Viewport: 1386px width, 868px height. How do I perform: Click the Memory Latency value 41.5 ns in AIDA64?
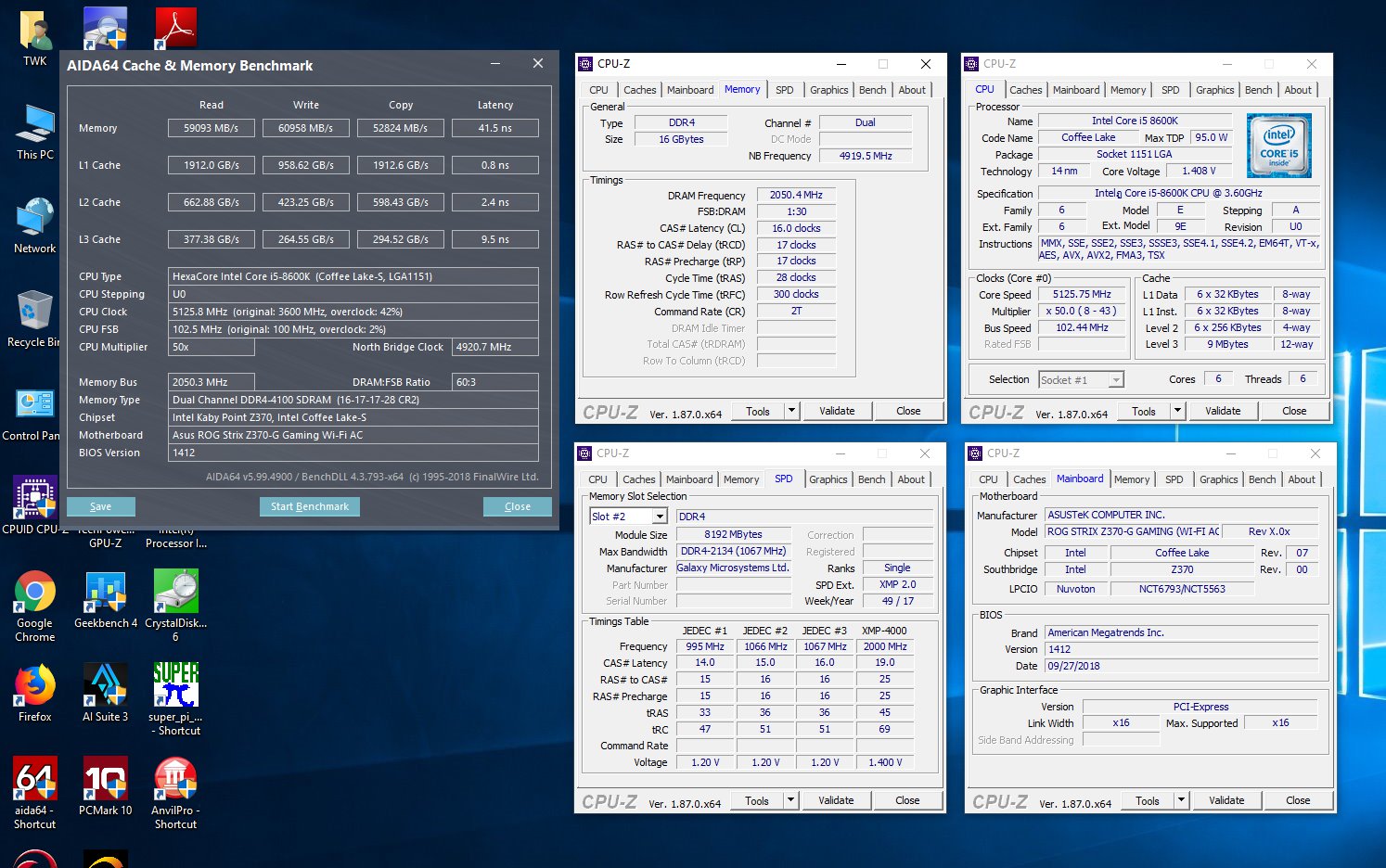coord(495,128)
